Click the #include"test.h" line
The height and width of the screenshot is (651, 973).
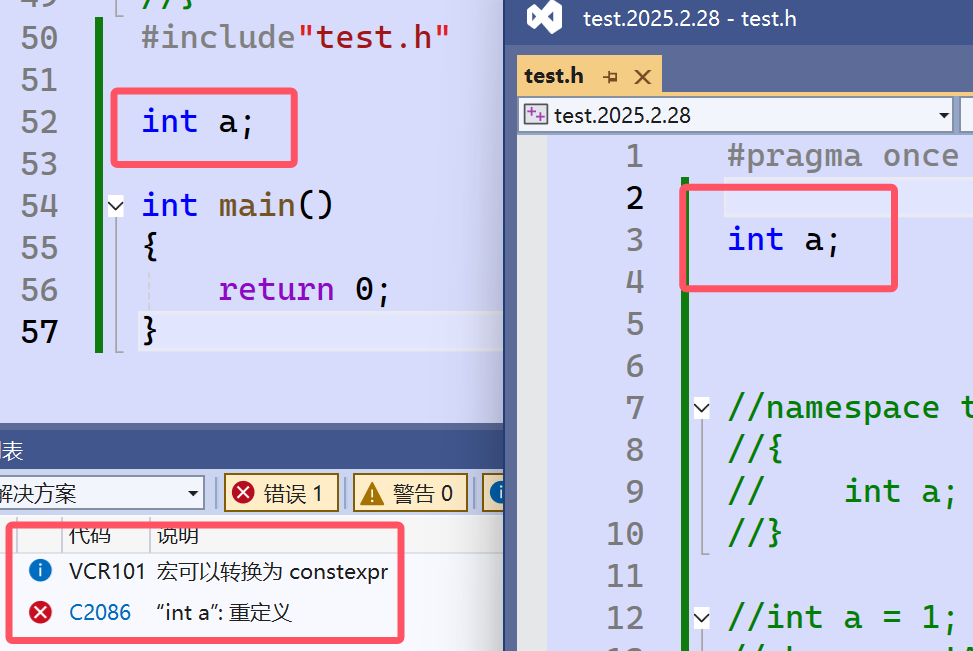click(295, 37)
